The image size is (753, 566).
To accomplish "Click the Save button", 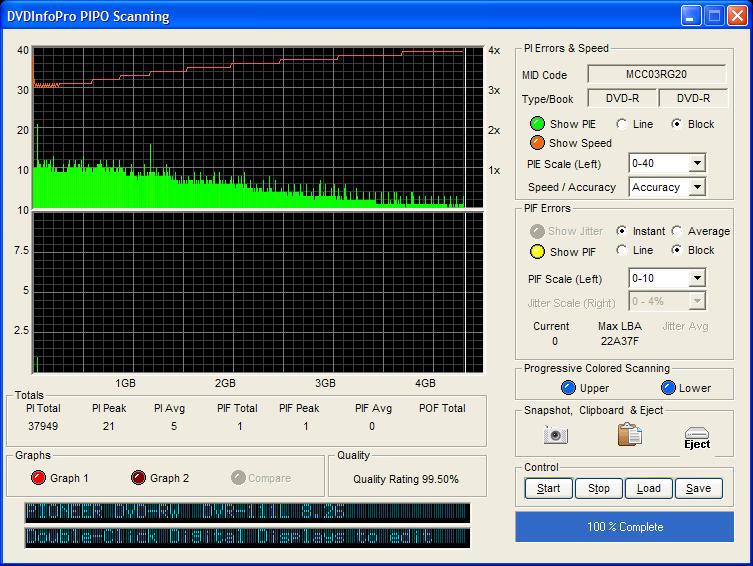I will pos(699,488).
